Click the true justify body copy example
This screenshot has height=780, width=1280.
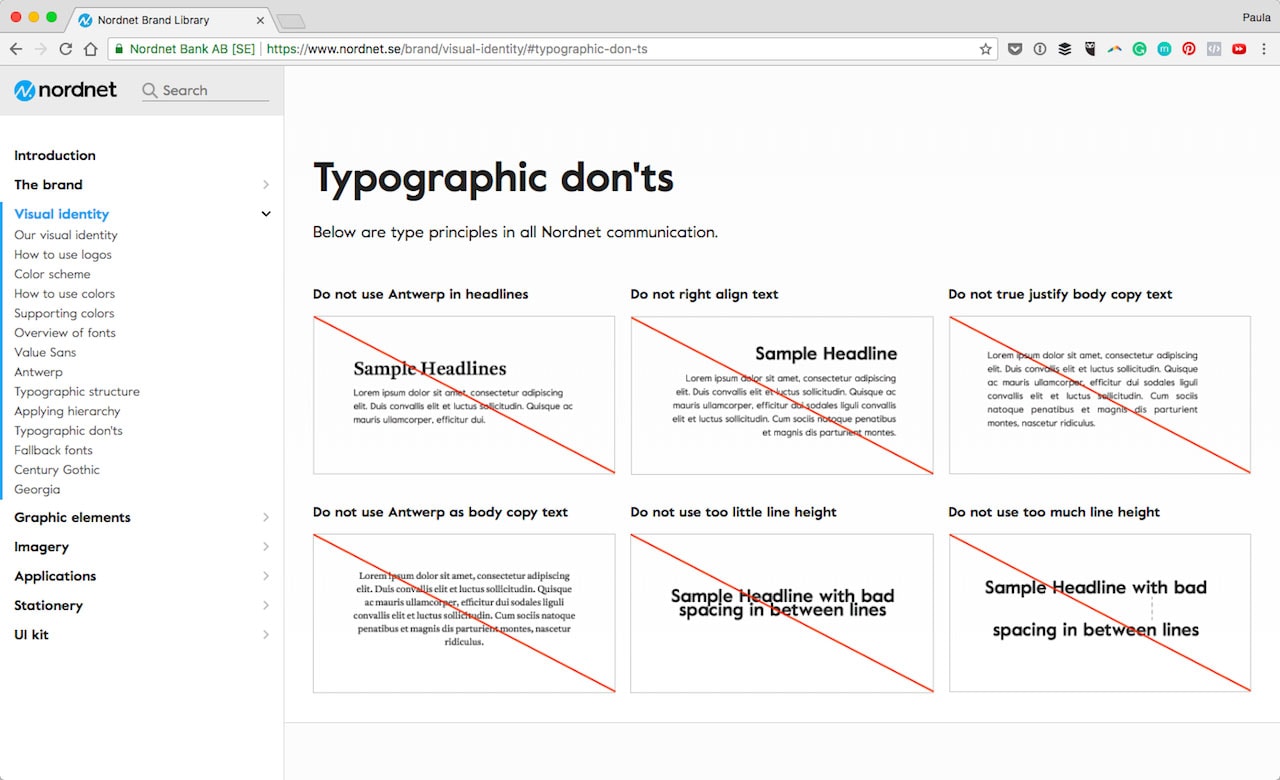point(1100,395)
